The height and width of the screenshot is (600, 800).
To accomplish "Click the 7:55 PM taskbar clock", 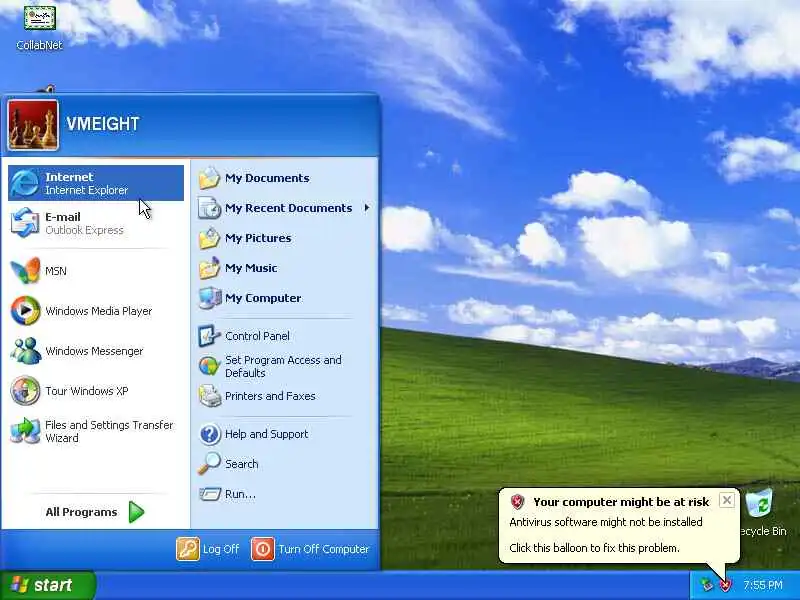I will pos(763,585).
